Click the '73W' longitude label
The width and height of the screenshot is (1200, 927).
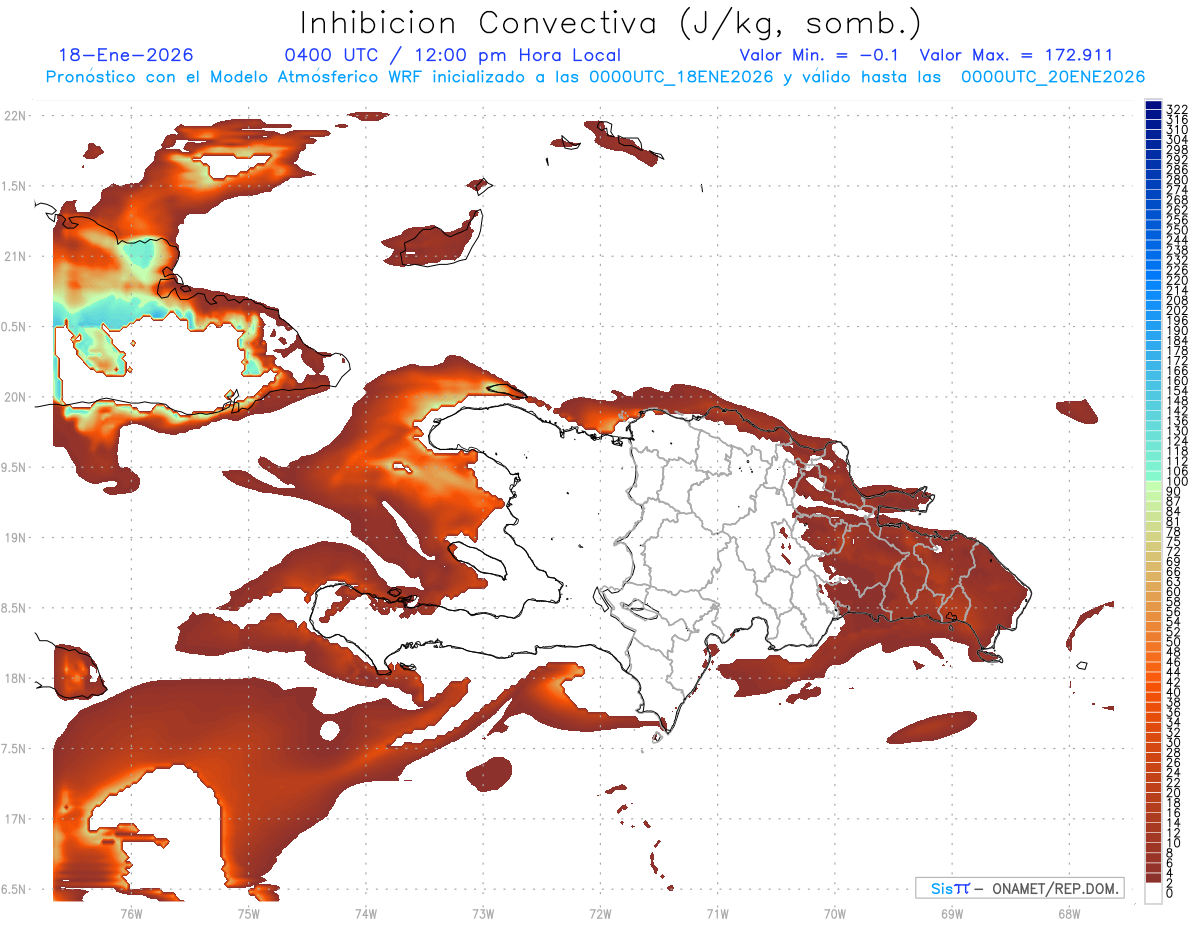click(483, 913)
